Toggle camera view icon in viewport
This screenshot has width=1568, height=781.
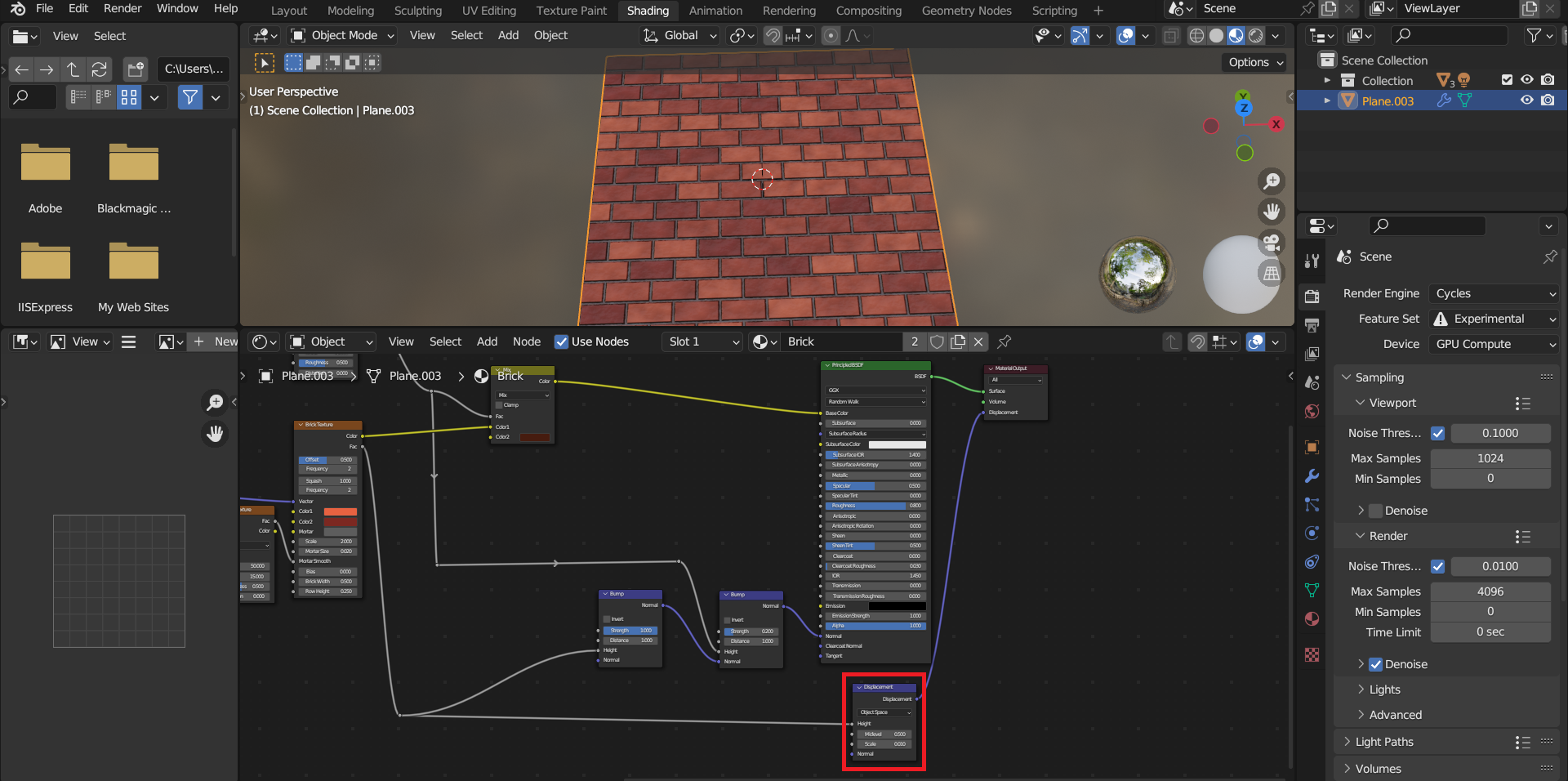pyautogui.click(x=1272, y=243)
